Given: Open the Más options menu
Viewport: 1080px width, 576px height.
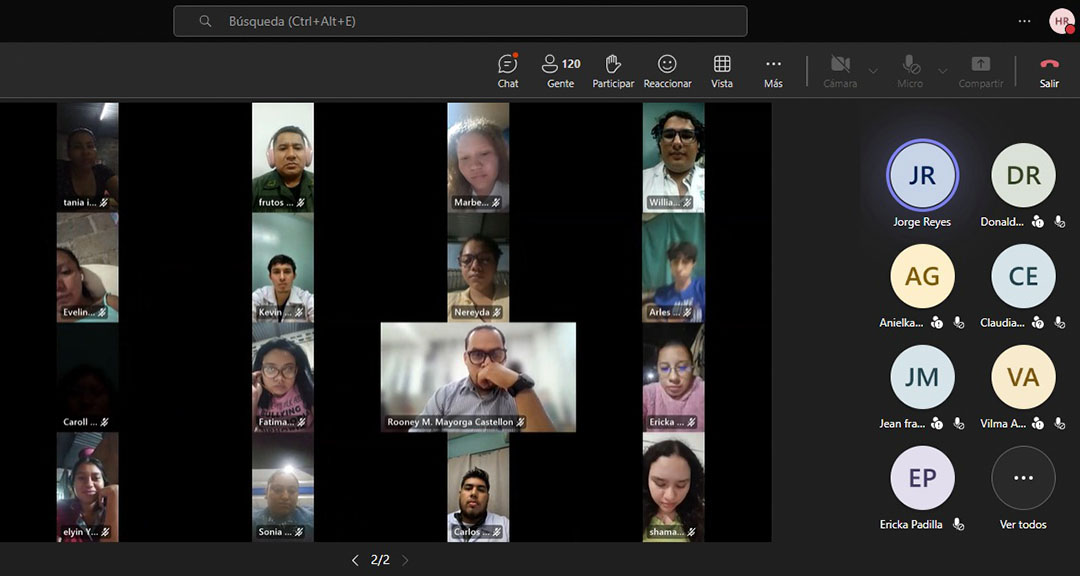Looking at the screenshot, I should pyautogui.click(x=773, y=70).
